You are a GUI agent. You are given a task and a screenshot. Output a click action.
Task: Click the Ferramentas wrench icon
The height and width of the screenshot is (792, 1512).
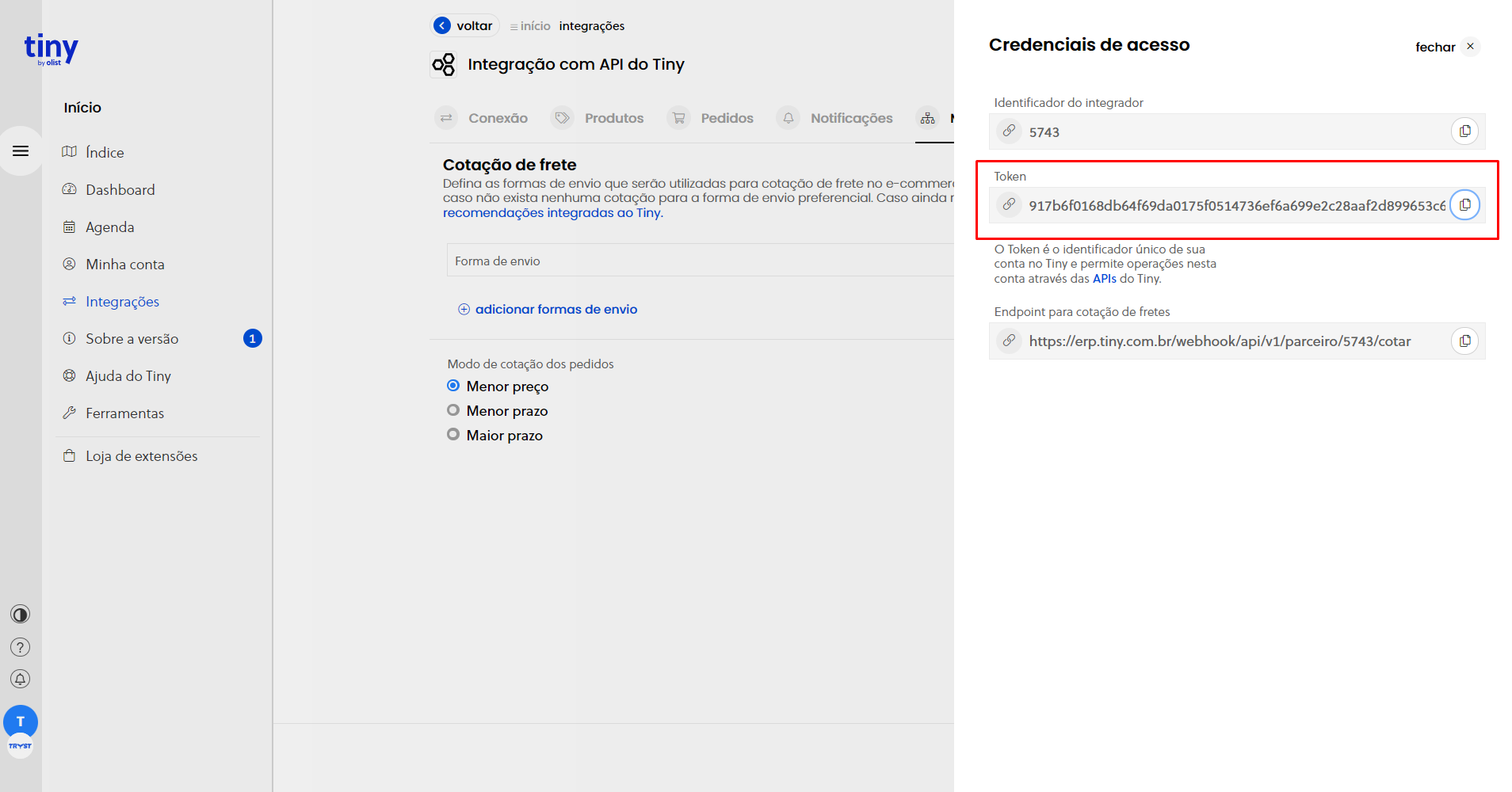click(70, 413)
